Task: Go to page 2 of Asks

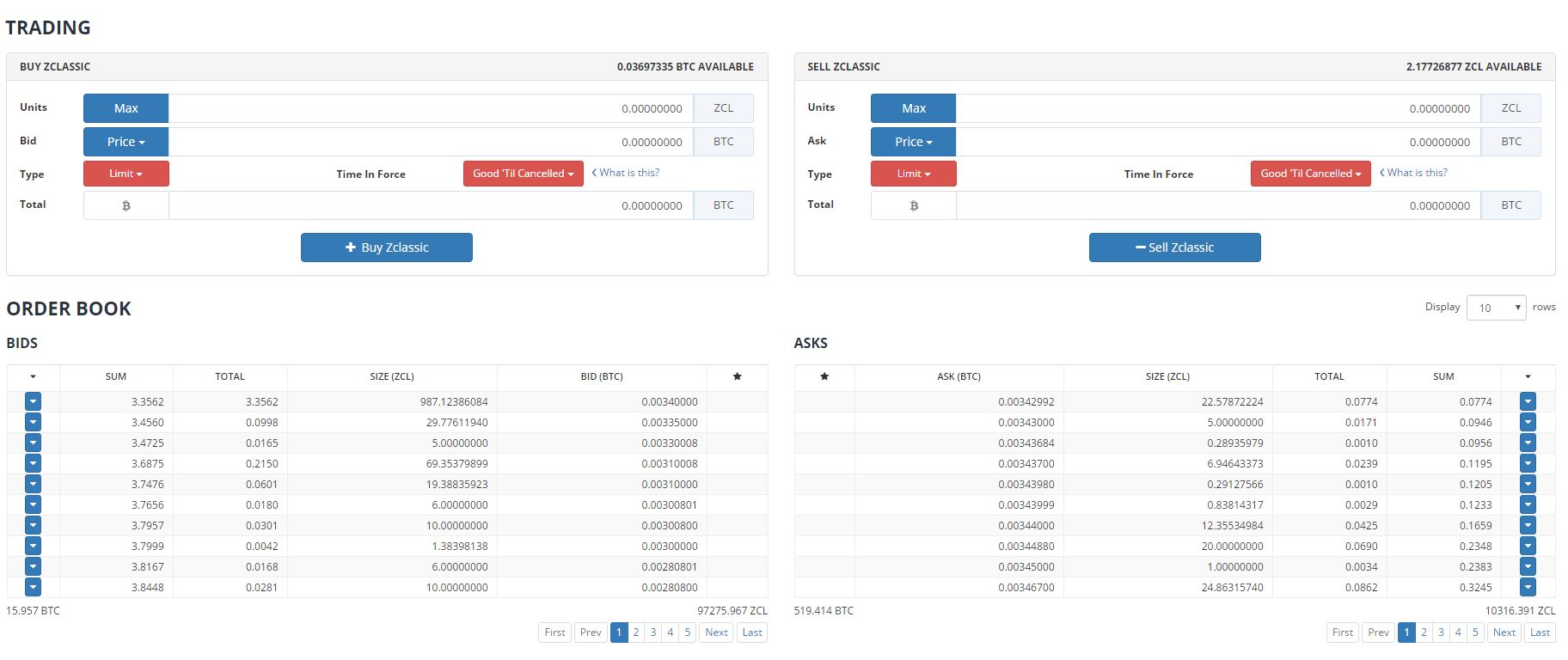Action: pos(1424,632)
